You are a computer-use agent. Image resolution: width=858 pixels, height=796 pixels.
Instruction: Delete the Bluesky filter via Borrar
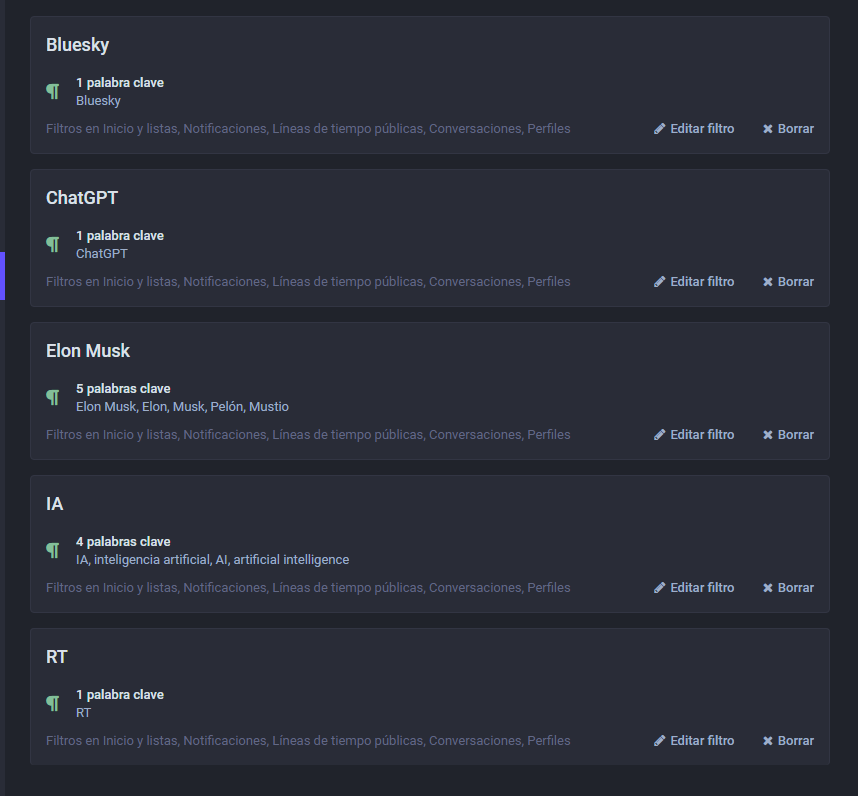788,129
